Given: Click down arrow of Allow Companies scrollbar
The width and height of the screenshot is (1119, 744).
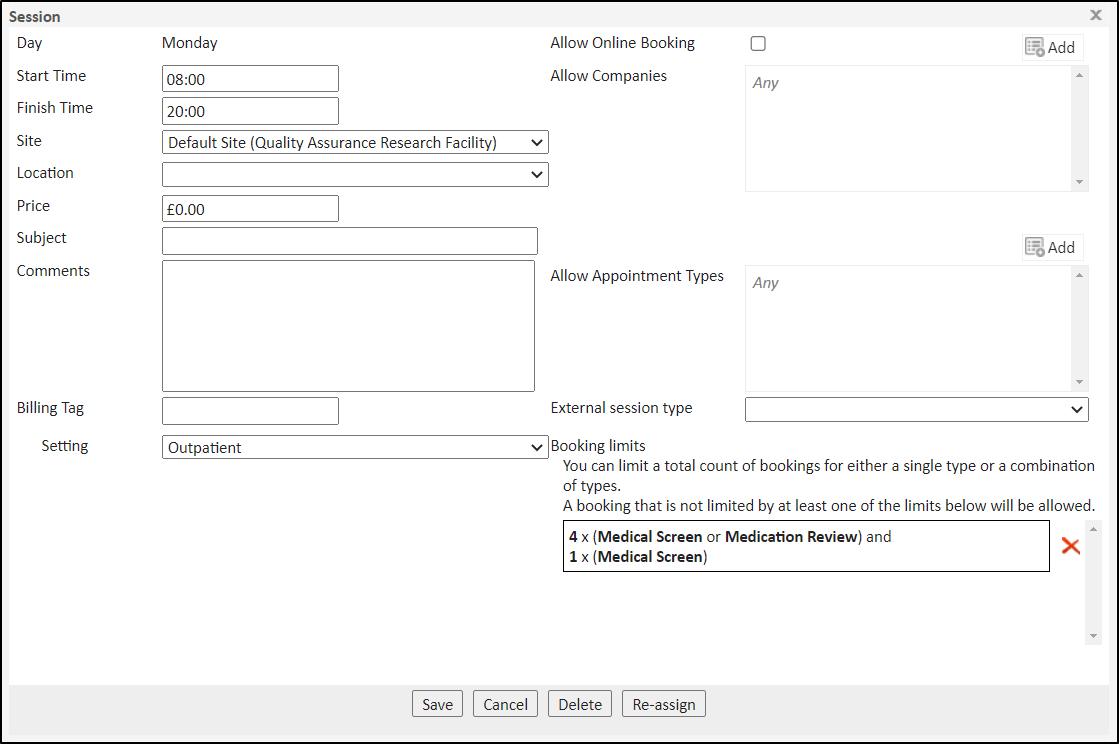Looking at the screenshot, I should (1079, 182).
